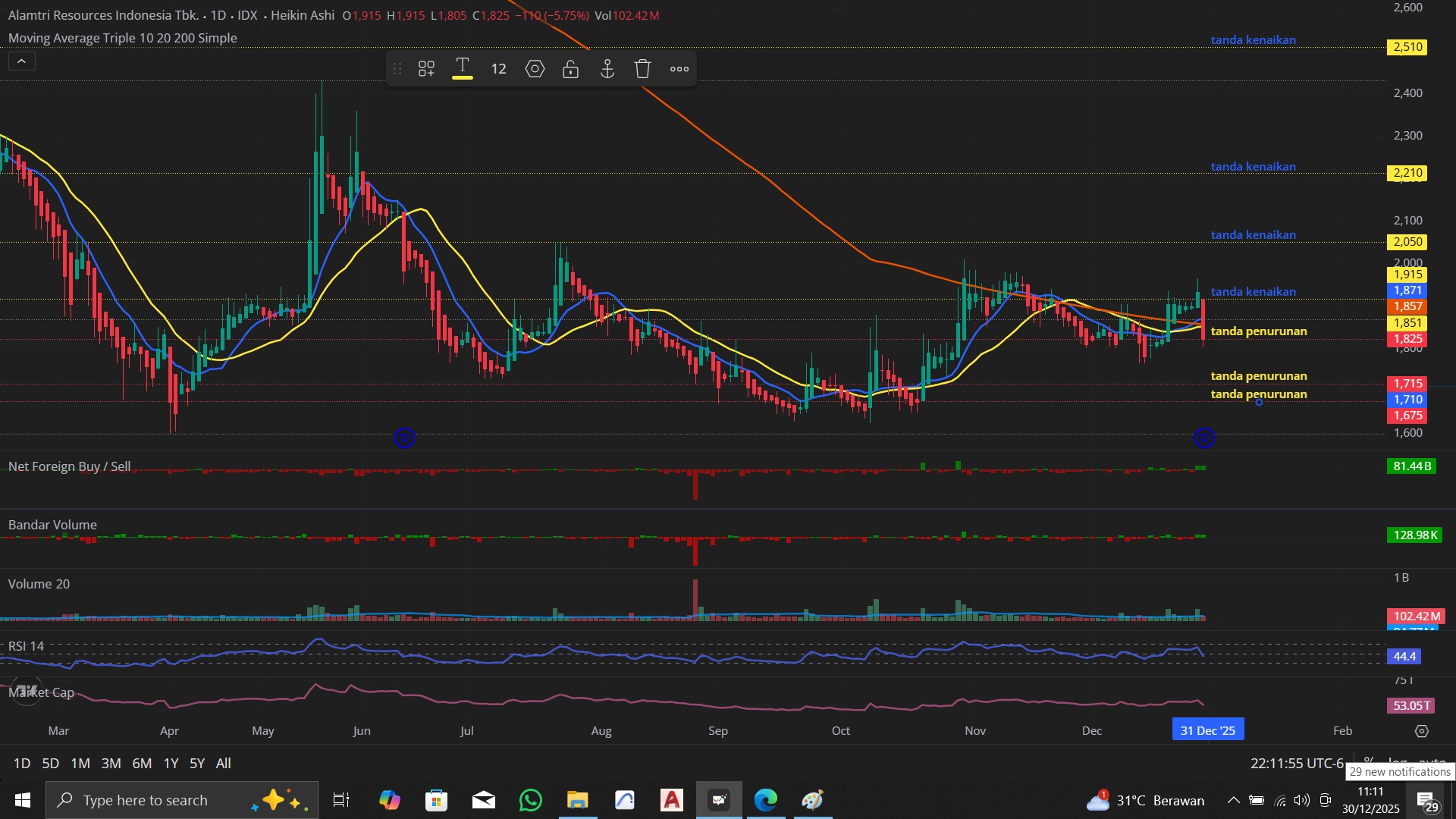Click the anchor icon in drawing toolbar
1456x819 pixels.
[x=607, y=69]
